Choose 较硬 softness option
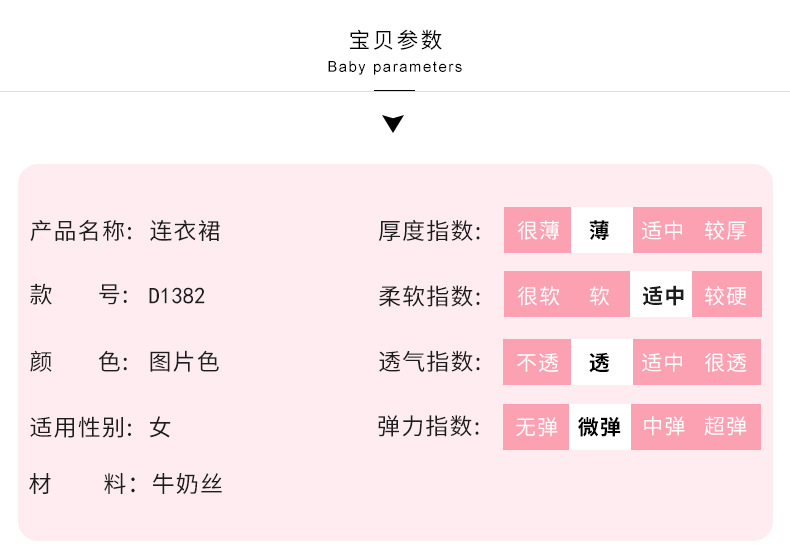The height and width of the screenshot is (558, 790). point(726,296)
